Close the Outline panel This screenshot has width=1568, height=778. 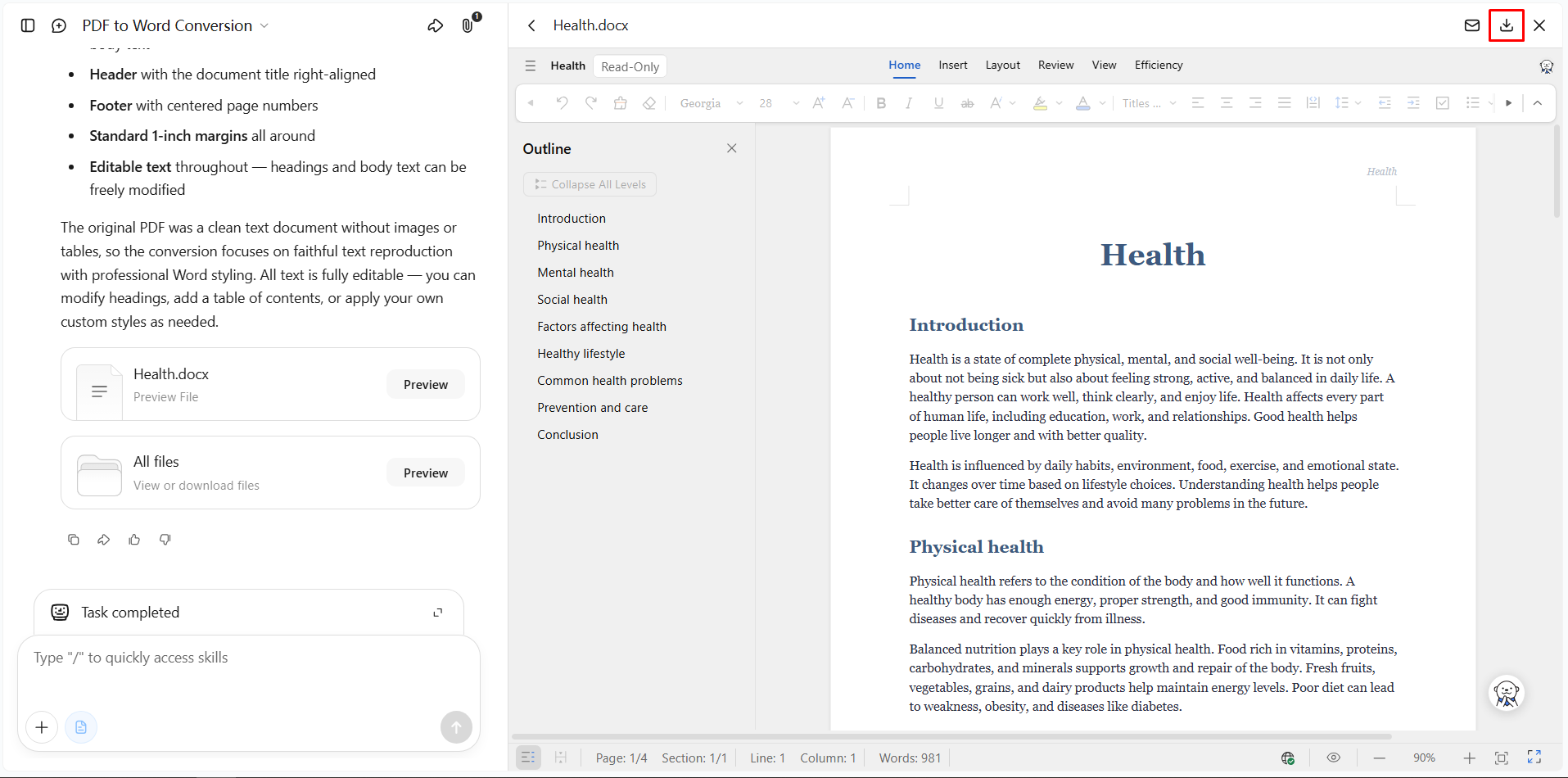tap(732, 148)
